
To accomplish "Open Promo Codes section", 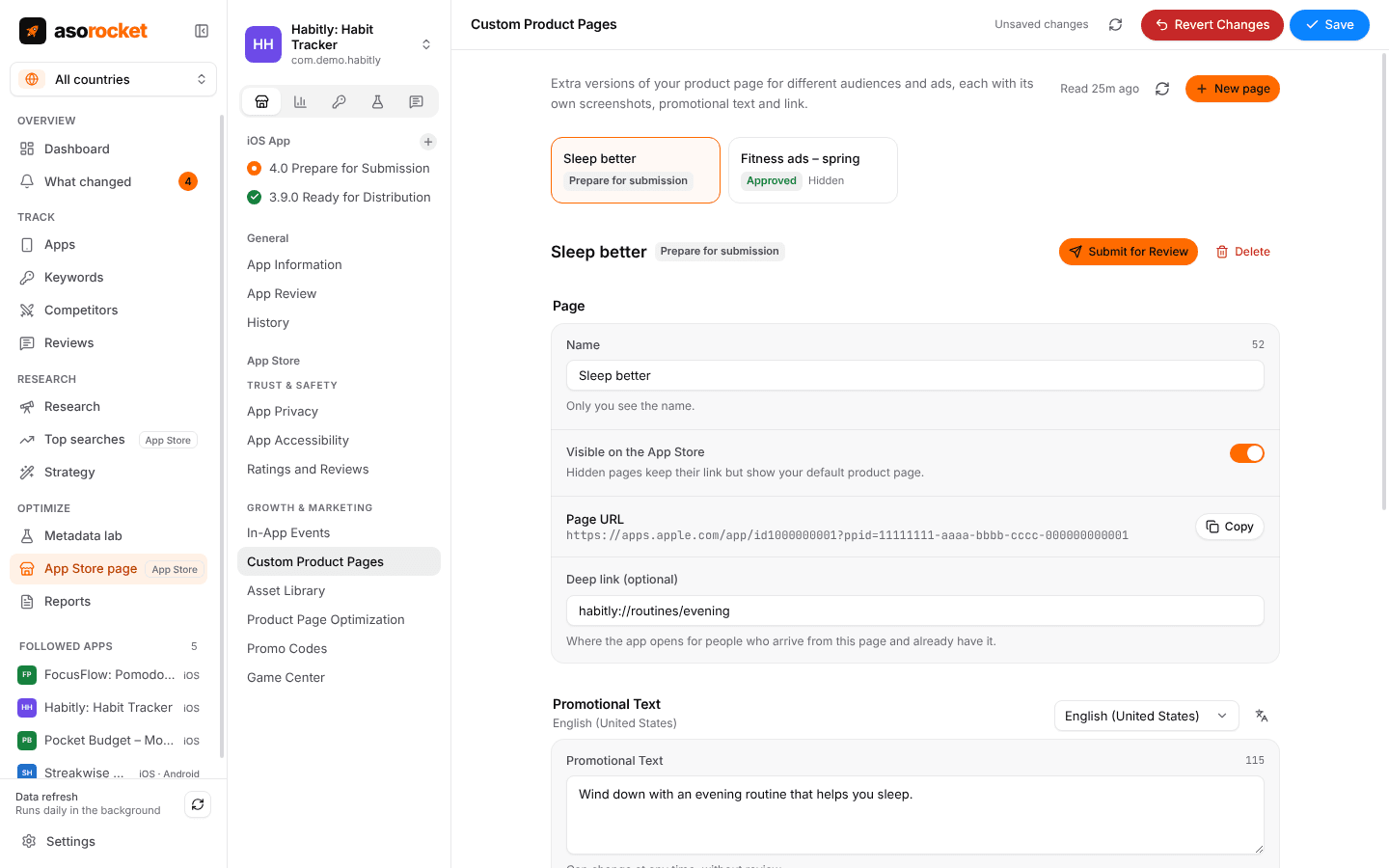I will click(x=339, y=649).
